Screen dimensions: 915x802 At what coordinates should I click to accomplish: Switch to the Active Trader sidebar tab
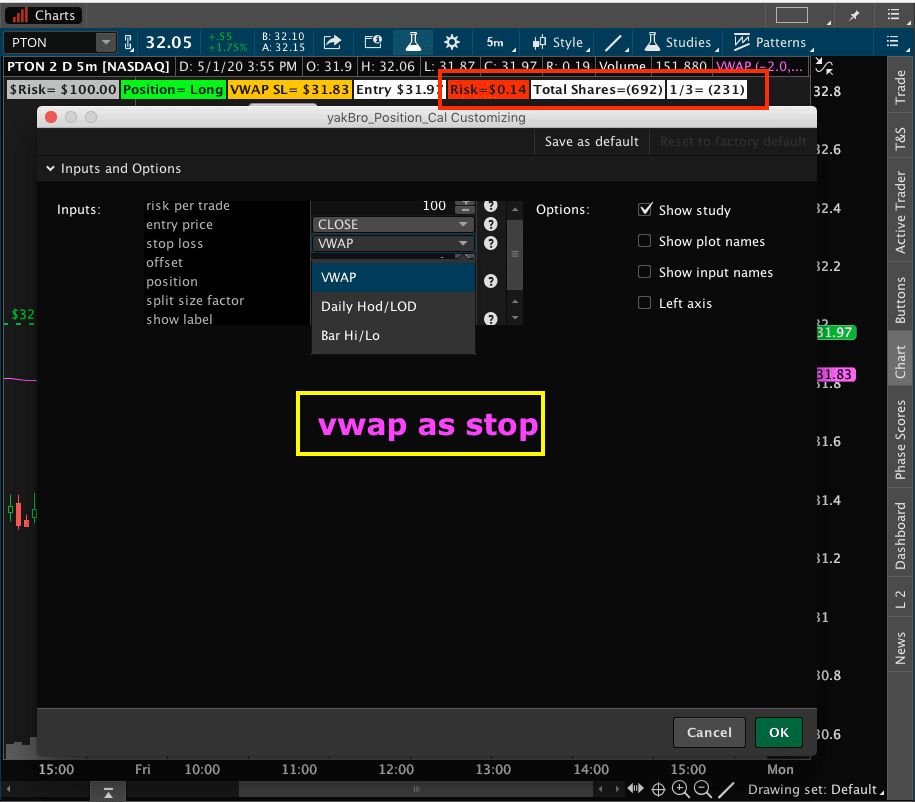[x=899, y=211]
